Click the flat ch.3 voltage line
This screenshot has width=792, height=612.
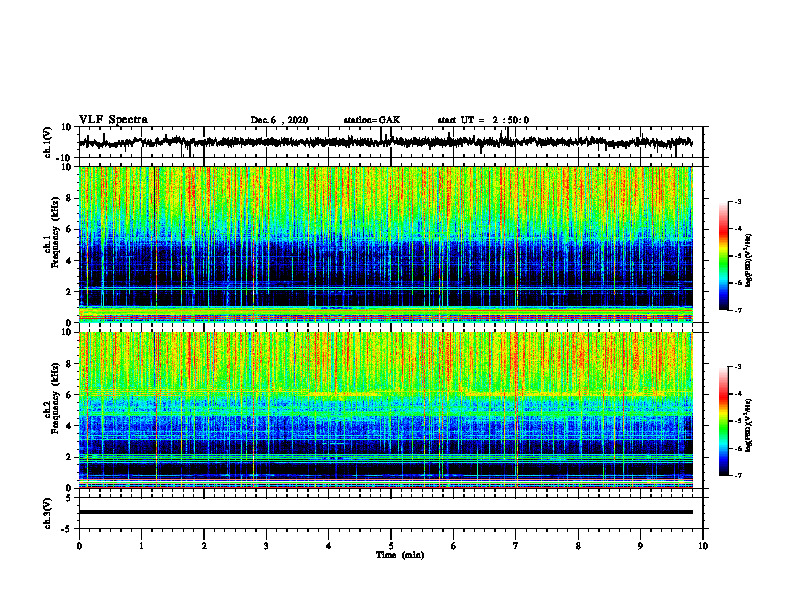[x=385, y=512]
